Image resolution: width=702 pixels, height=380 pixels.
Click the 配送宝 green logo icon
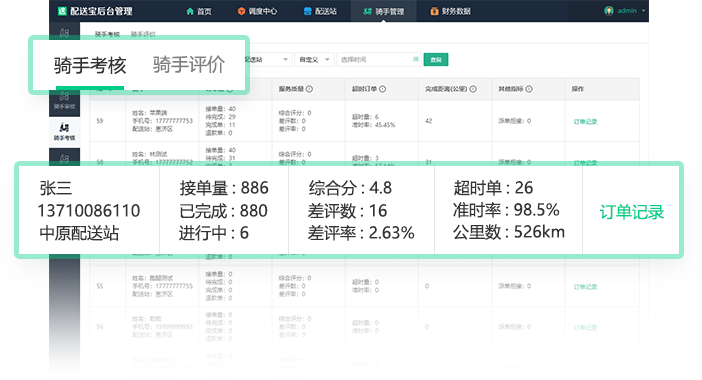point(62,11)
